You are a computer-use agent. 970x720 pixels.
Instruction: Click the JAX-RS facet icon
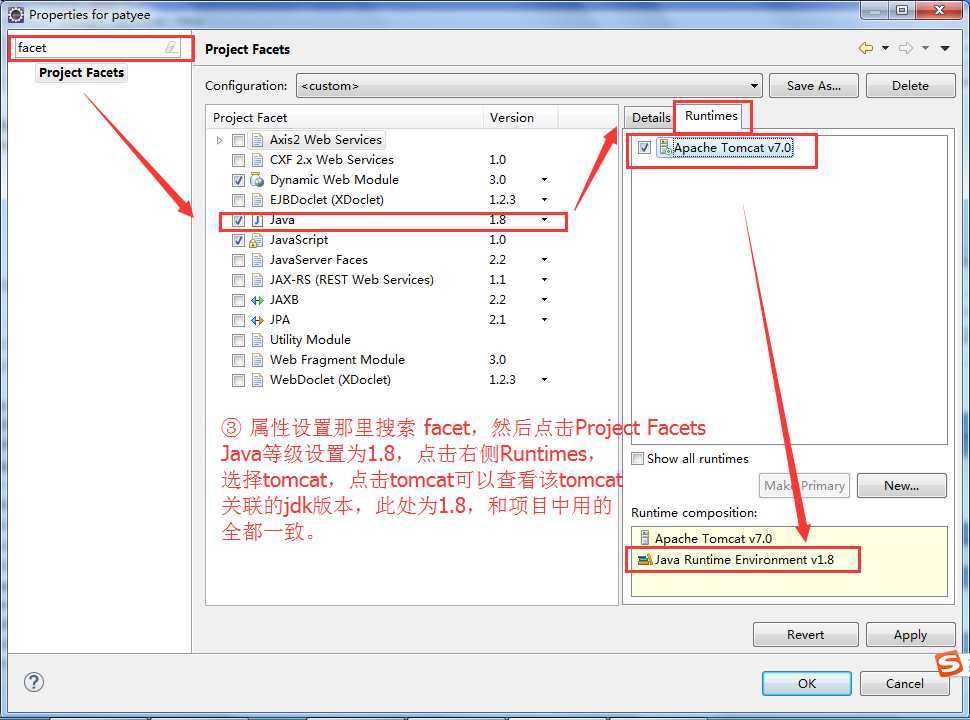257,280
